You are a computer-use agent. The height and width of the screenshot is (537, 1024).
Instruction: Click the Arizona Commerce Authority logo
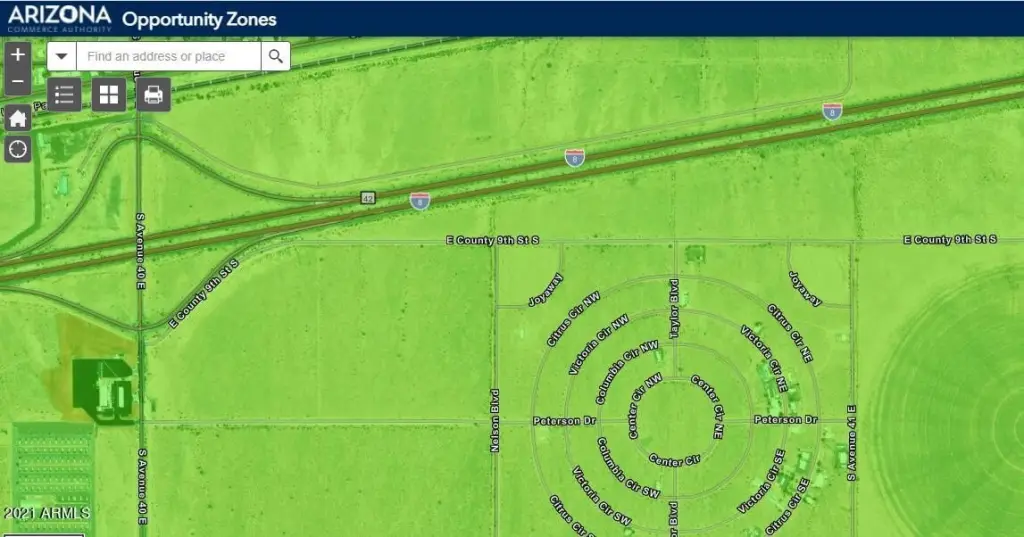coord(59,19)
